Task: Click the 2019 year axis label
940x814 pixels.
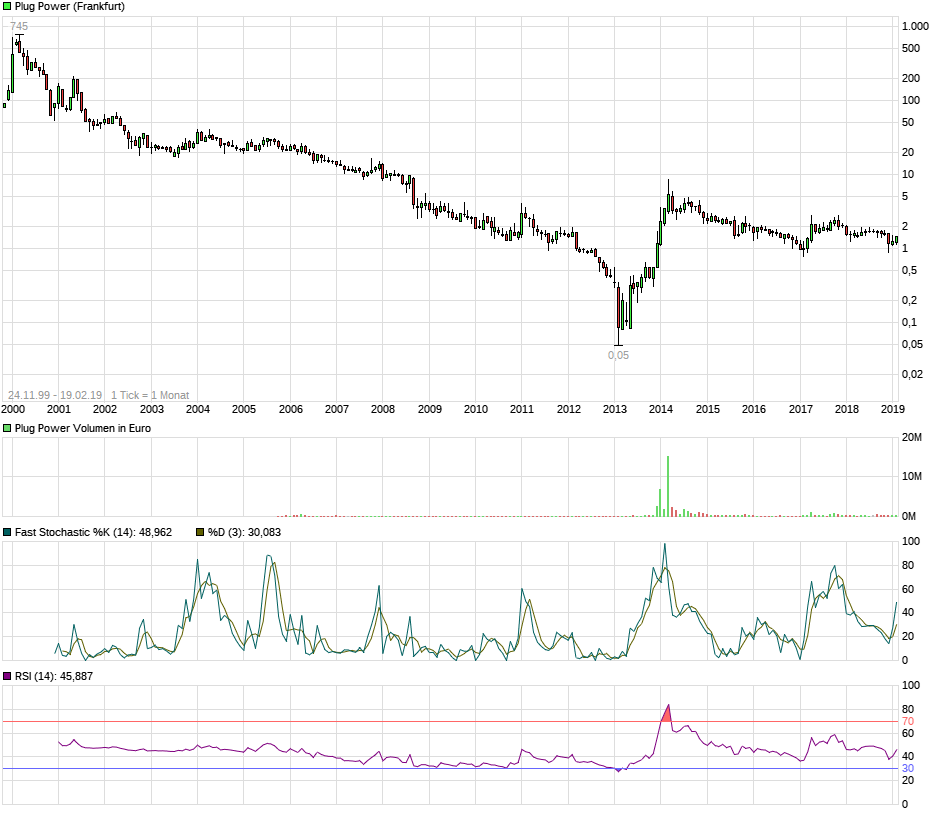Action: pyautogui.click(x=893, y=409)
